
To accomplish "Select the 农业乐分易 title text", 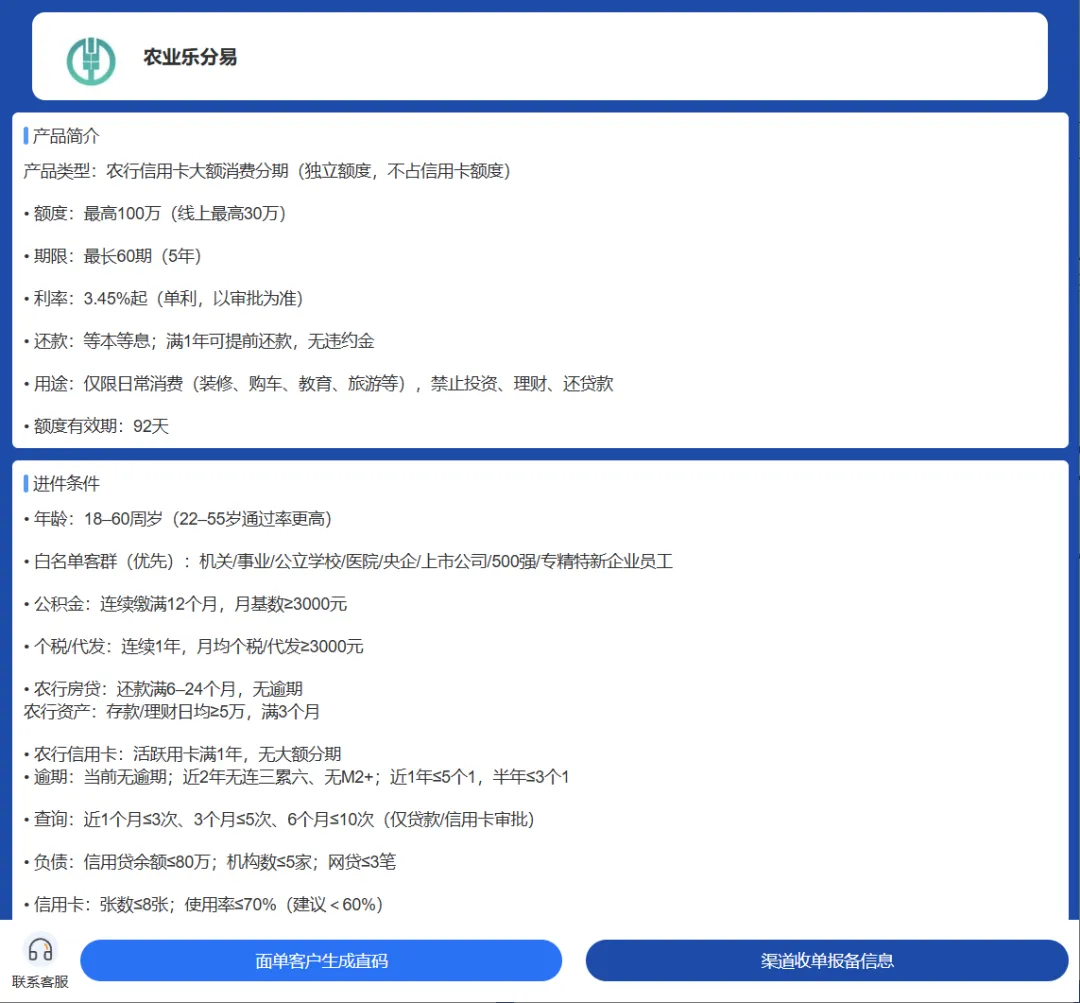I will 190,57.
